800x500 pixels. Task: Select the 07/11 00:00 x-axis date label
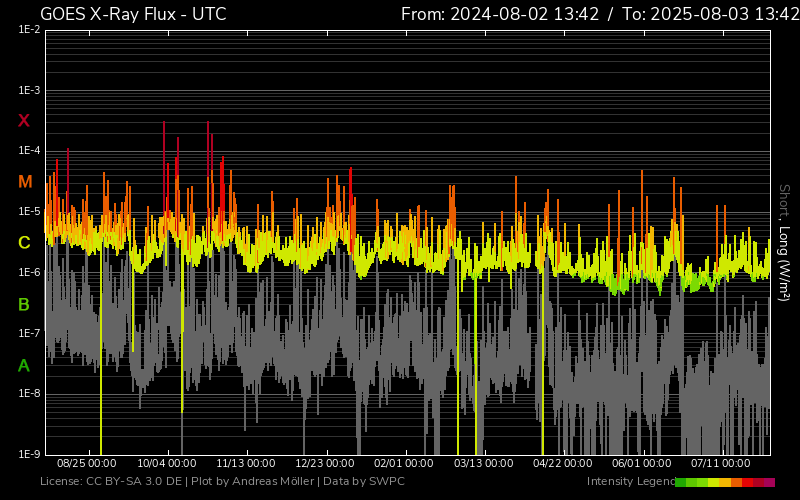tap(721, 464)
